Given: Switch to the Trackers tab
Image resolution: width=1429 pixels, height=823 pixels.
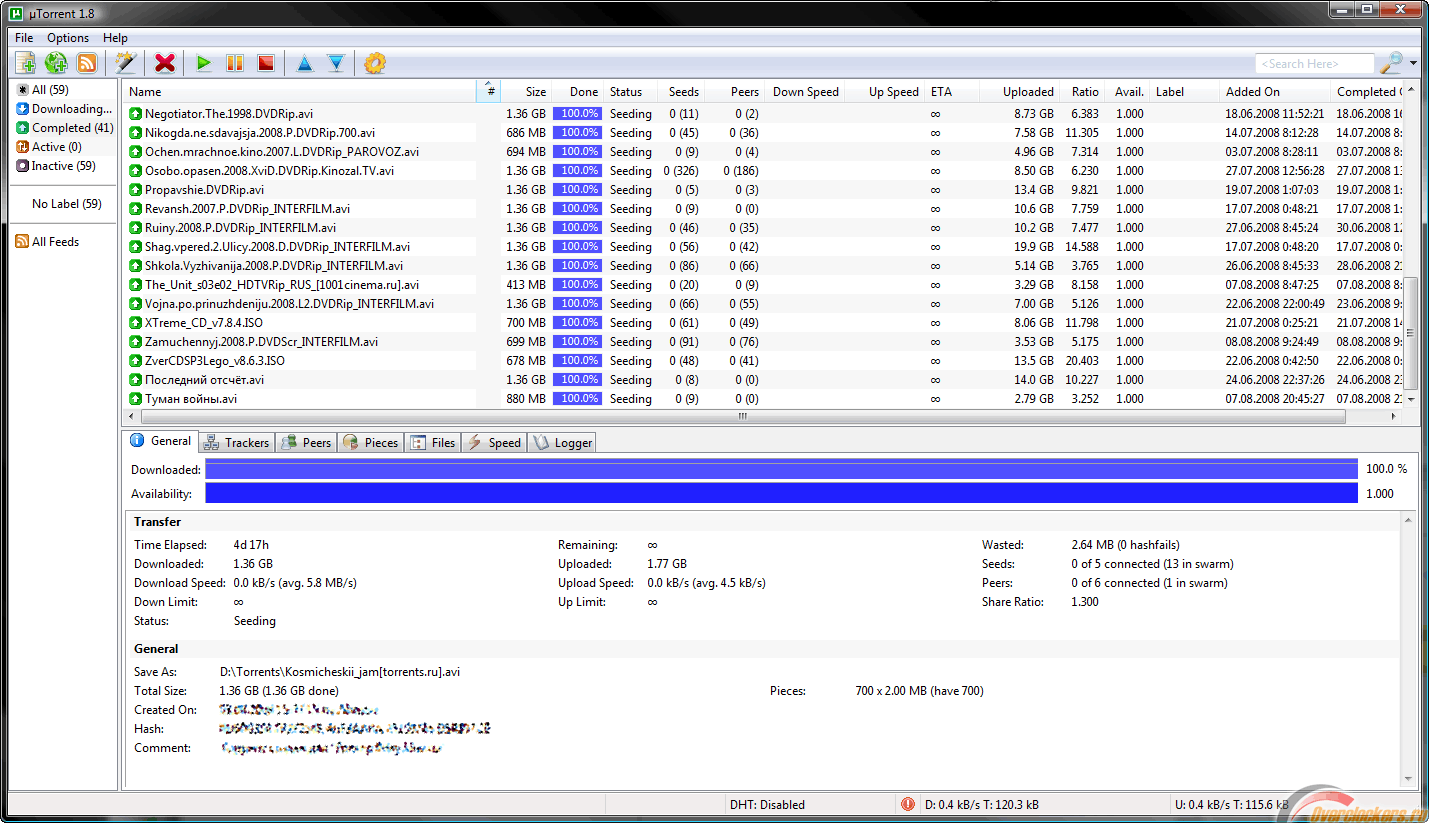Looking at the screenshot, I should tap(236, 441).
